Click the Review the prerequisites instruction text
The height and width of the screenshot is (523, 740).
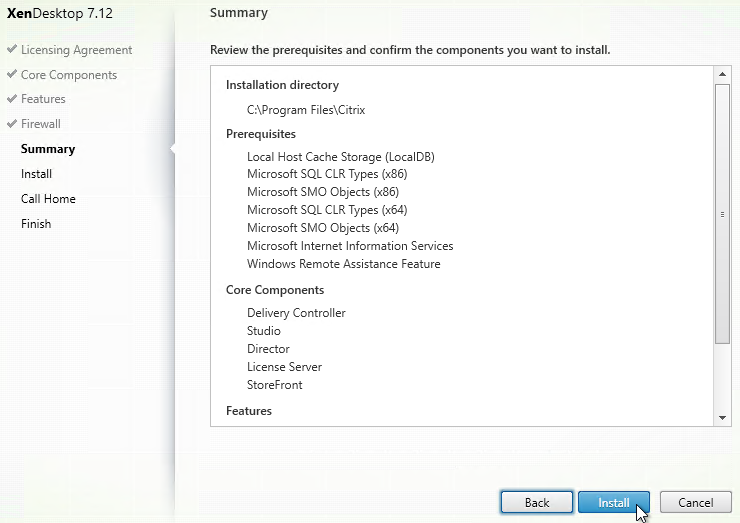(410, 50)
